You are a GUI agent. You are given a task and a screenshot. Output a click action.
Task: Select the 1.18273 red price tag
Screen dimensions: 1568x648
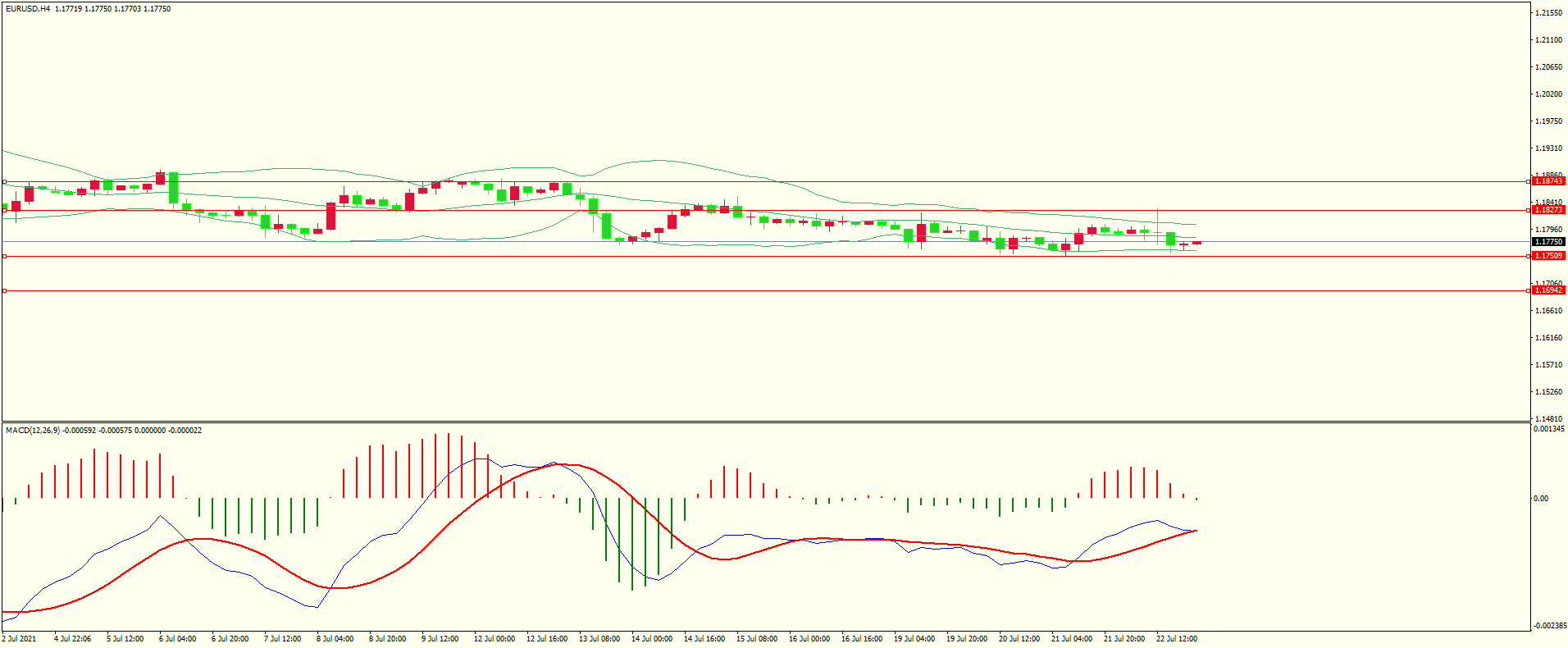(x=1548, y=210)
